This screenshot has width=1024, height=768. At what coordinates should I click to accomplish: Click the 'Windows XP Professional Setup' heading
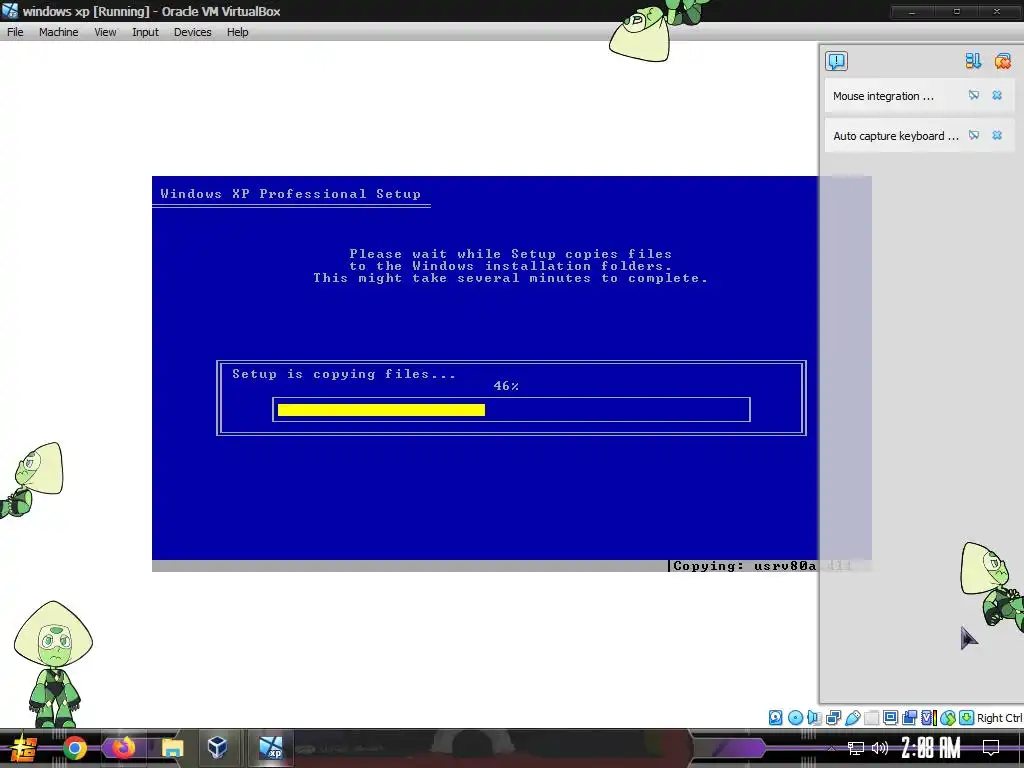coord(291,194)
